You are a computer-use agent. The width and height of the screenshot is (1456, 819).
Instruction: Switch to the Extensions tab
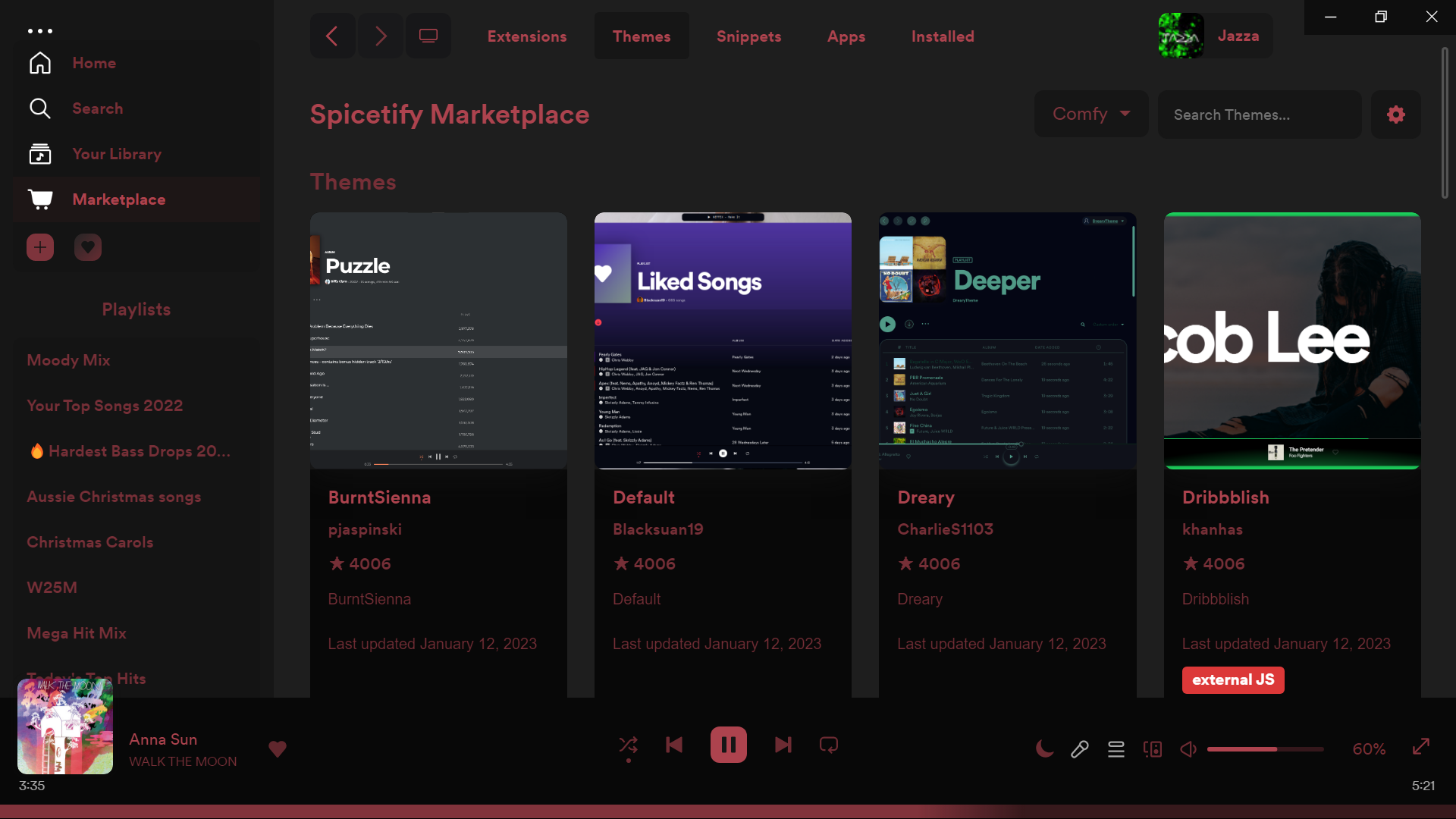[527, 36]
